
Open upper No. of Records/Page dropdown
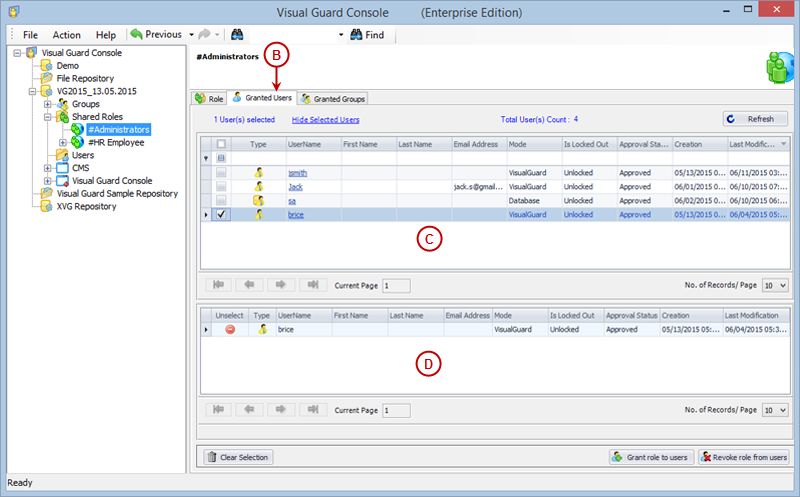775,286
